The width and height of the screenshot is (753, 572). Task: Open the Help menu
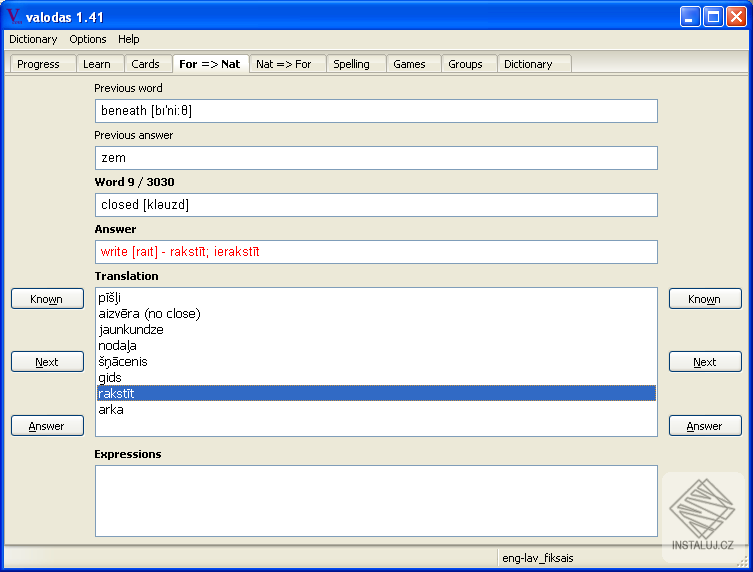129,39
